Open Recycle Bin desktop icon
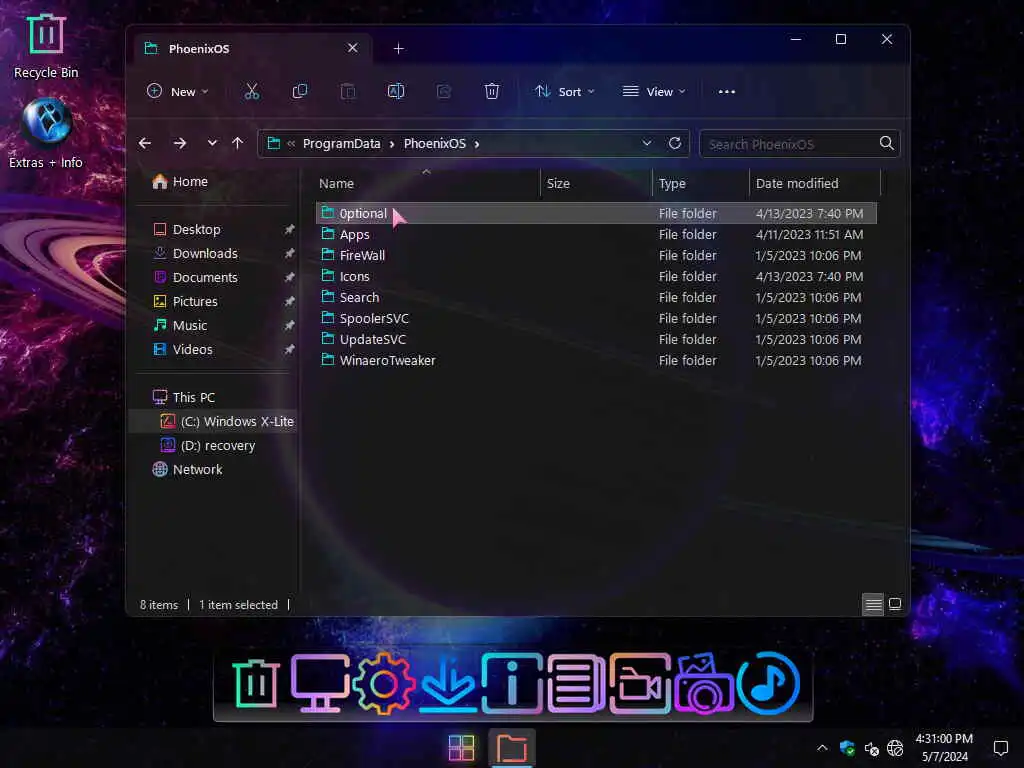This screenshot has width=1024, height=768. coord(46,46)
